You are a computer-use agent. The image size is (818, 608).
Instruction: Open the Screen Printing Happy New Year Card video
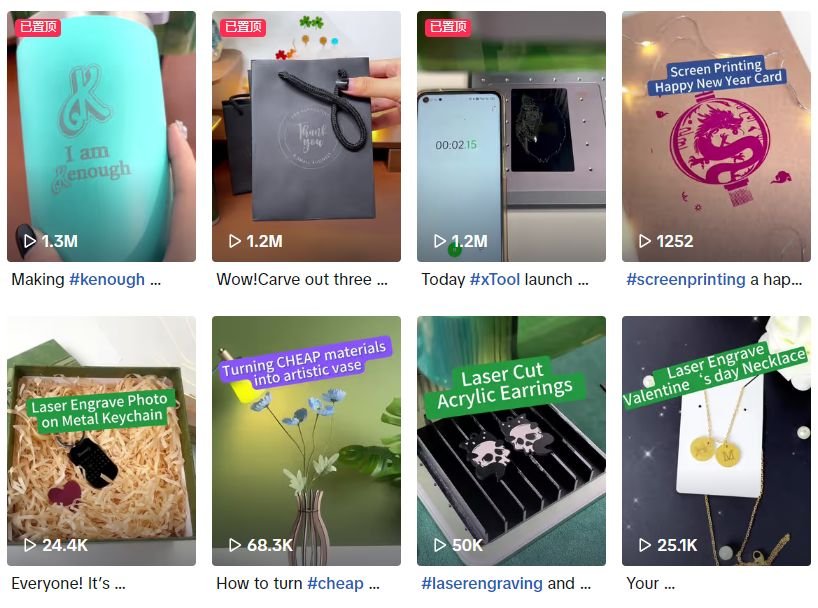pos(716,136)
